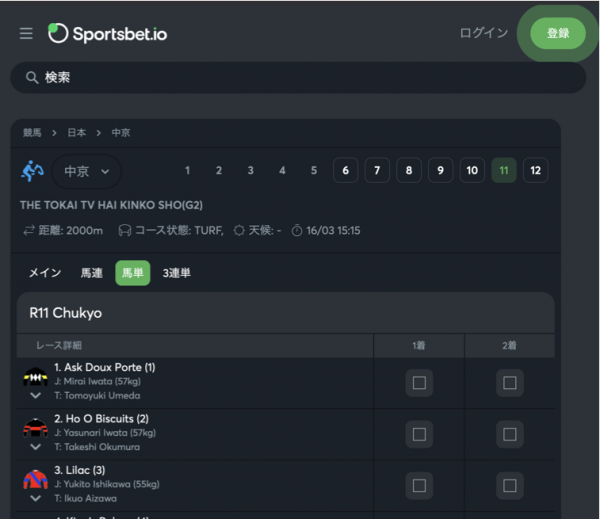Viewport: 600px width, 519px height.
Task: Open the 競馬 breadcrumb link
Action: (x=32, y=133)
